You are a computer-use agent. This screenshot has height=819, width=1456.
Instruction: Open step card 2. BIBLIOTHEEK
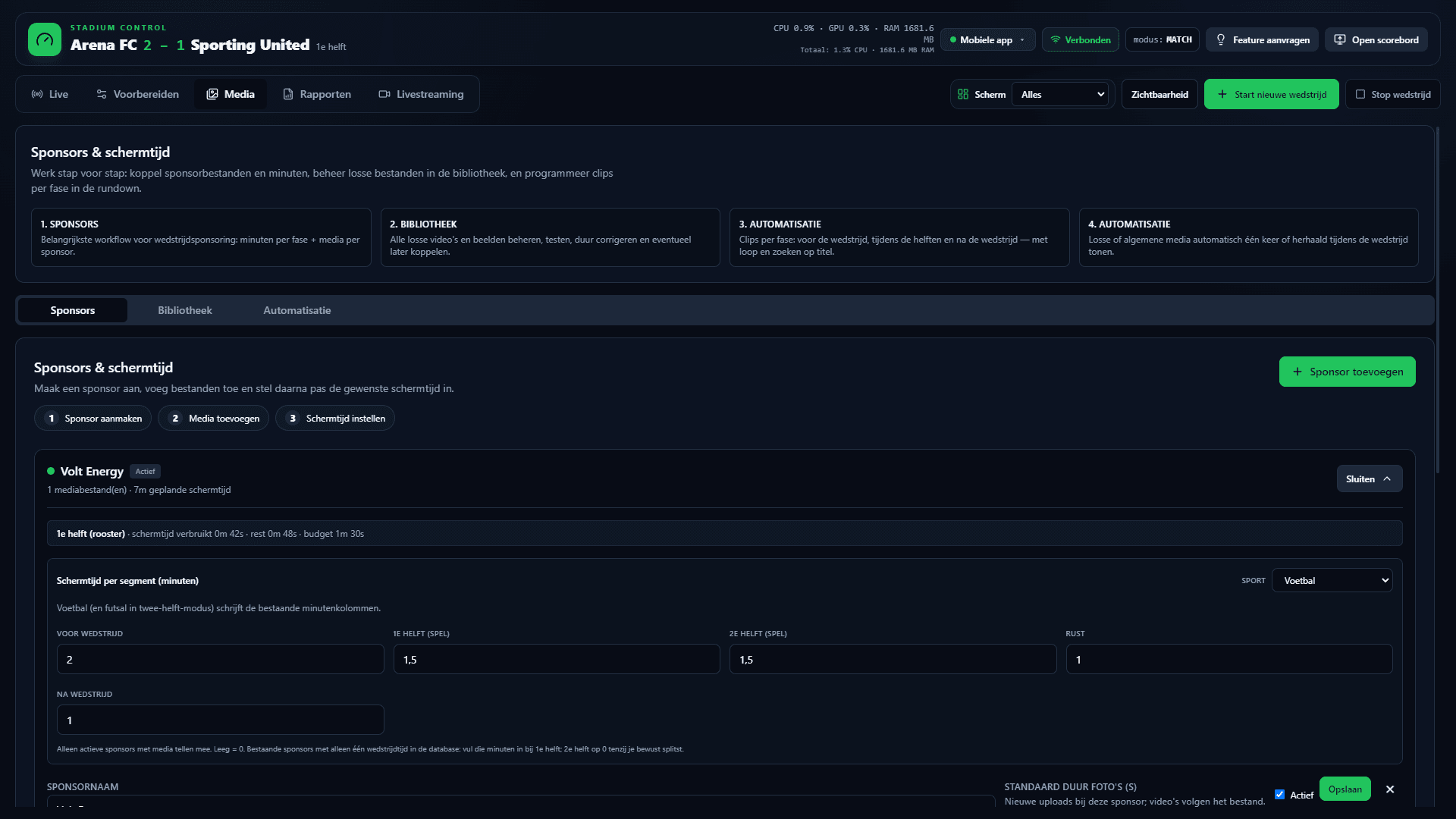[550, 237]
